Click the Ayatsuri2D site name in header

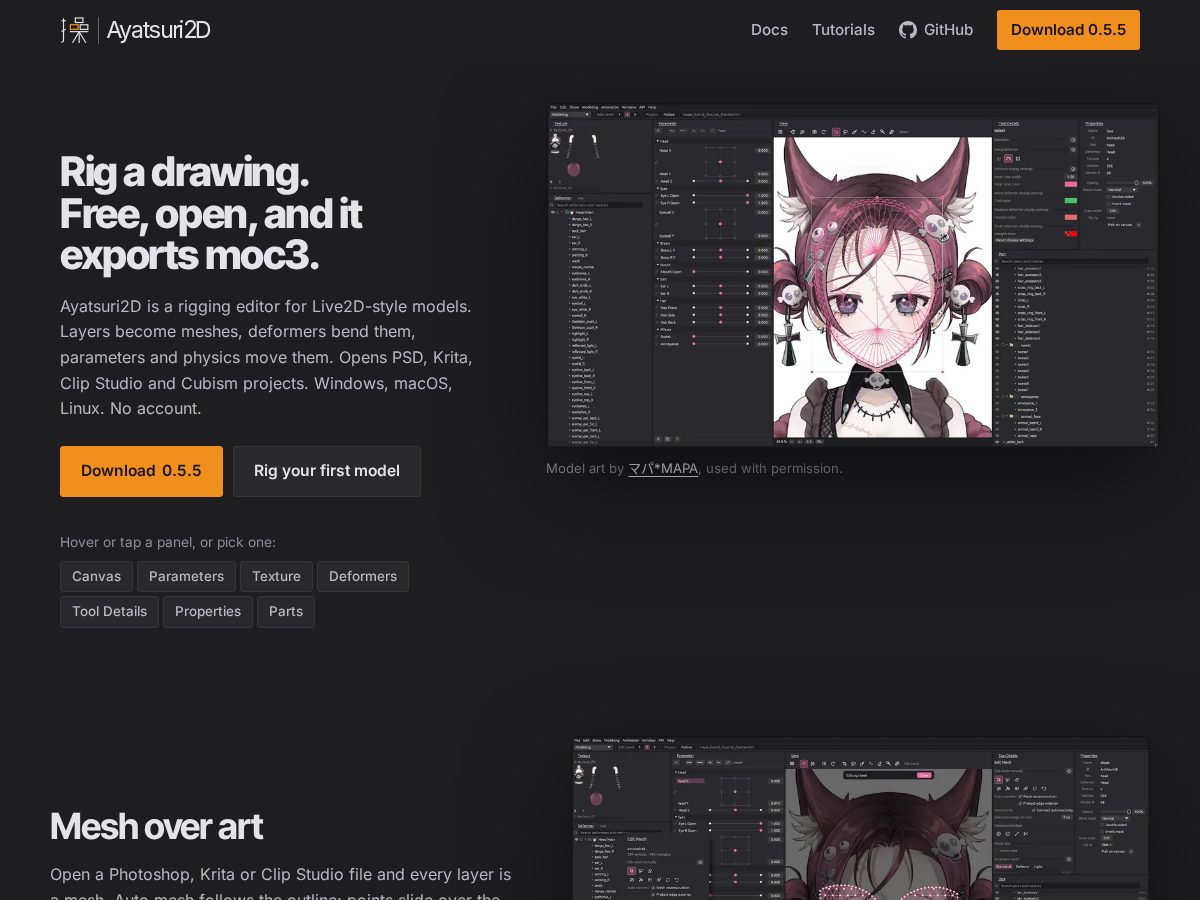tap(158, 30)
